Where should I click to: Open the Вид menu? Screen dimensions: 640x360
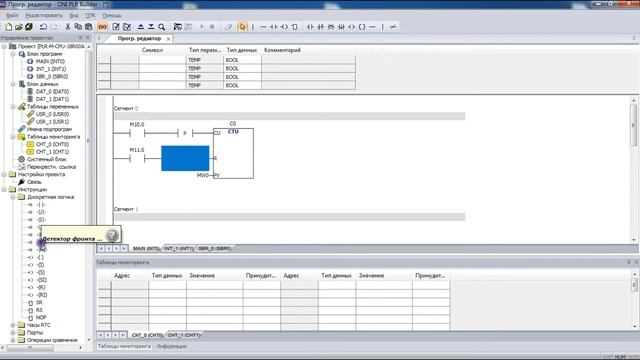pyautogui.click(x=74, y=16)
